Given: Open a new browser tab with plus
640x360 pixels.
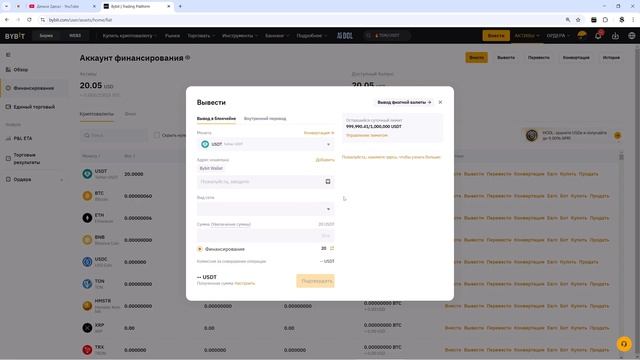Looking at the screenshot, I should [x=180, y=6].
